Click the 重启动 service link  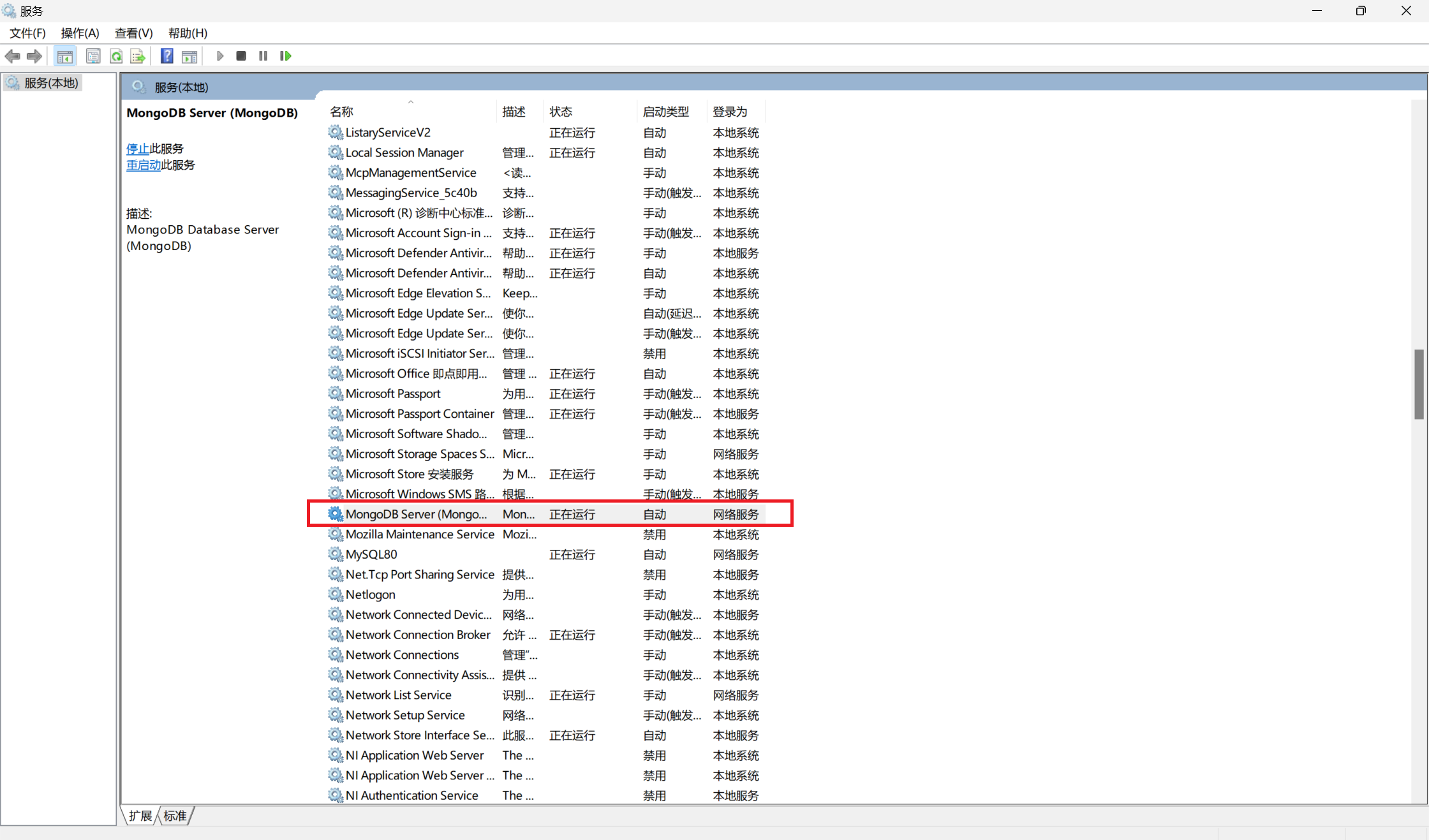(x=143, y=165)
